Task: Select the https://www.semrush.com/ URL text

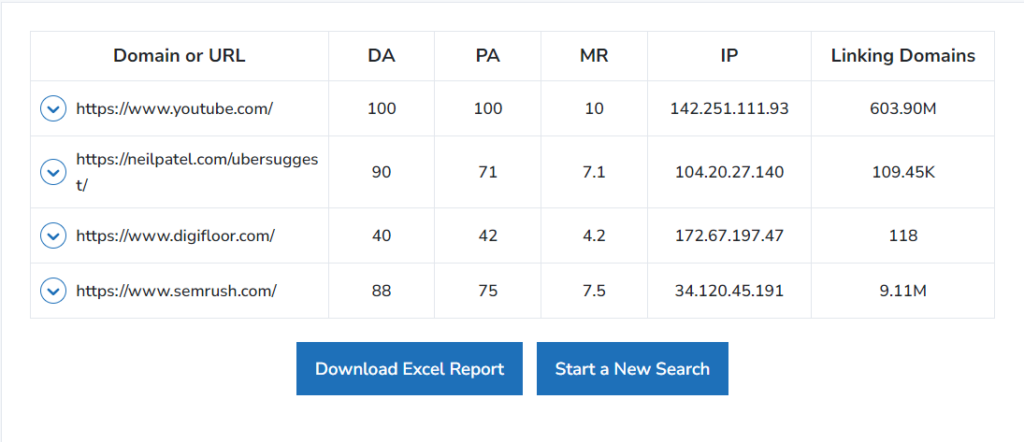Action: 176,291
